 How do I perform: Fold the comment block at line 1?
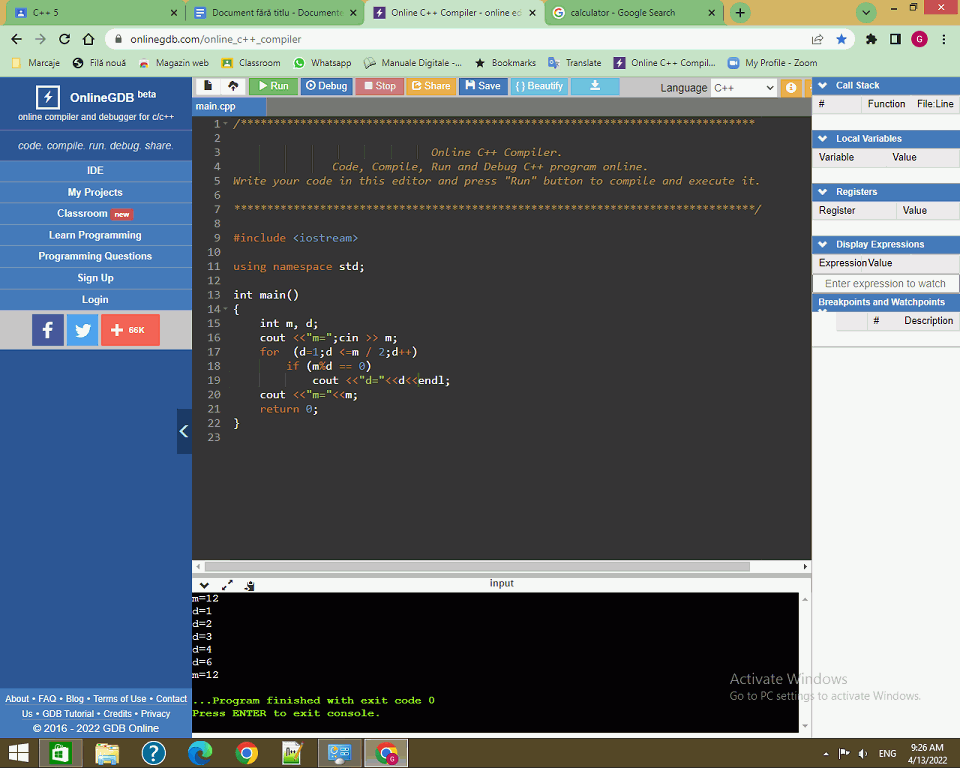pos(226,124)
